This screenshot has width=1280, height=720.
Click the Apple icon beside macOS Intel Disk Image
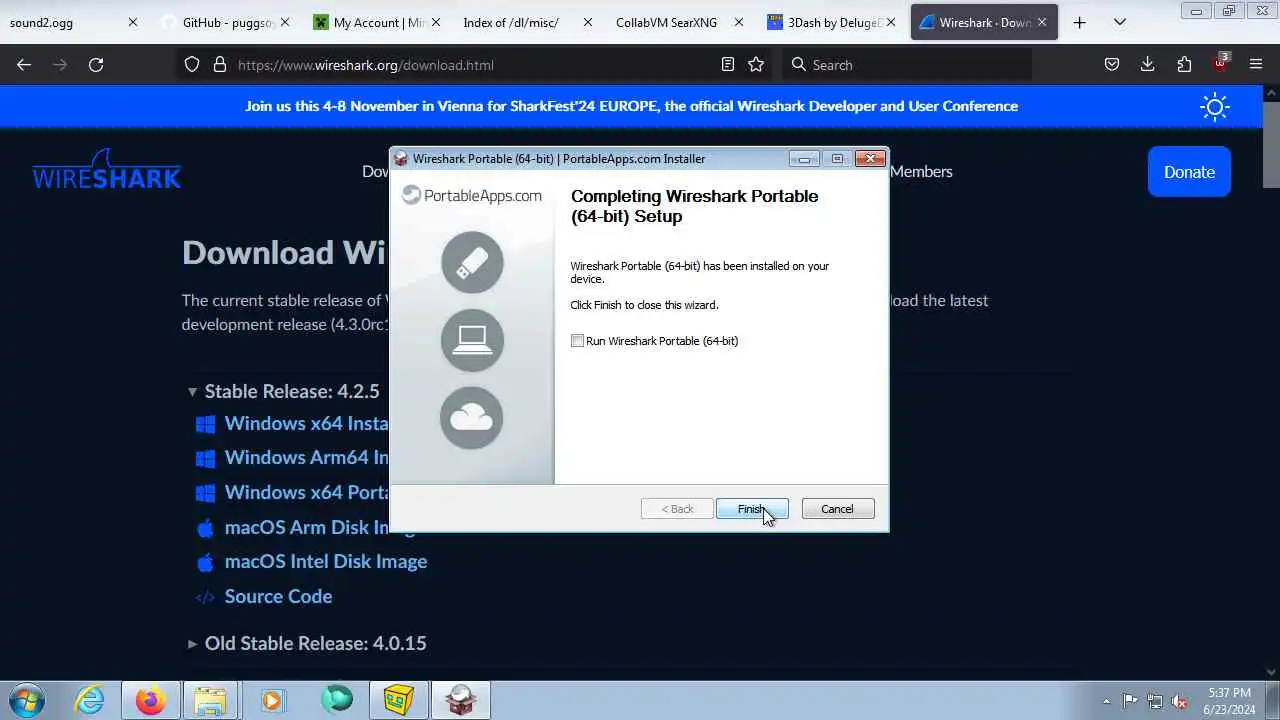click(205, 562)
